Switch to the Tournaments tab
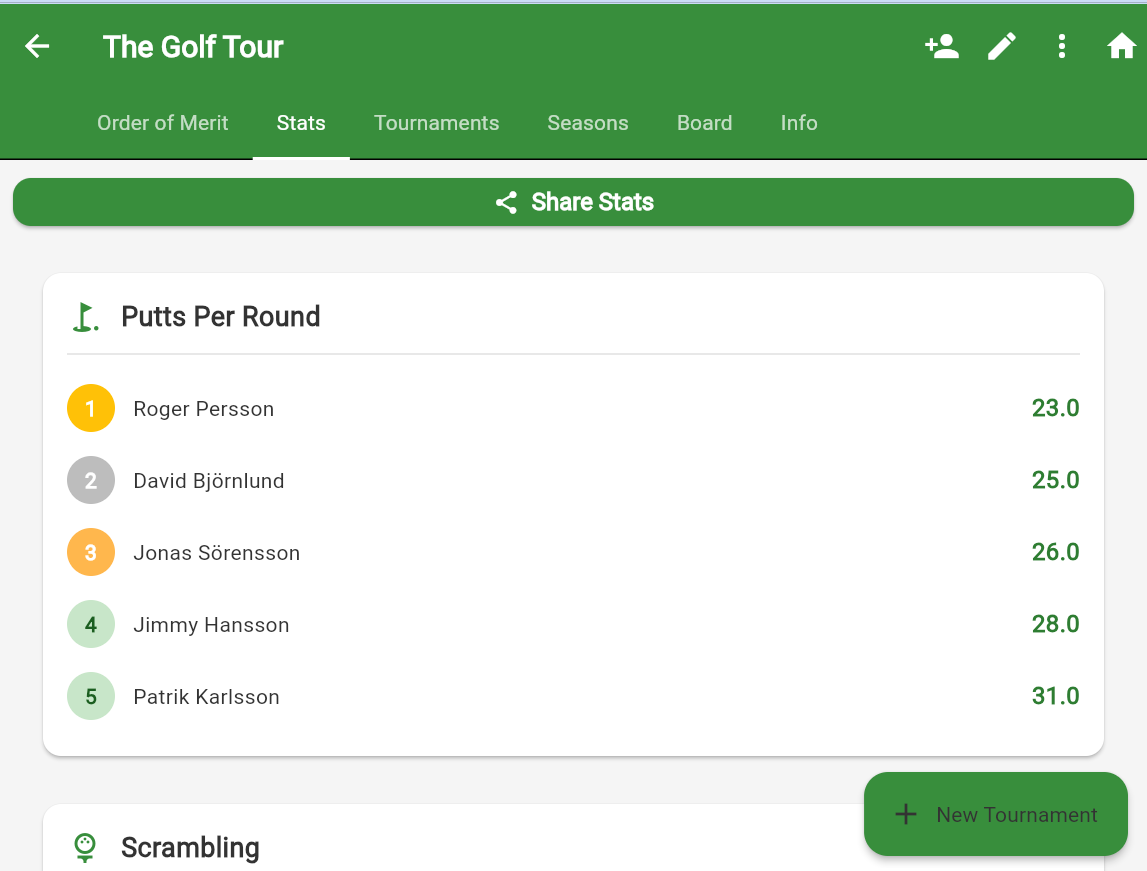Image resolution: width=1147 pixels, height=871 pixels. click(x=436, y=123)
